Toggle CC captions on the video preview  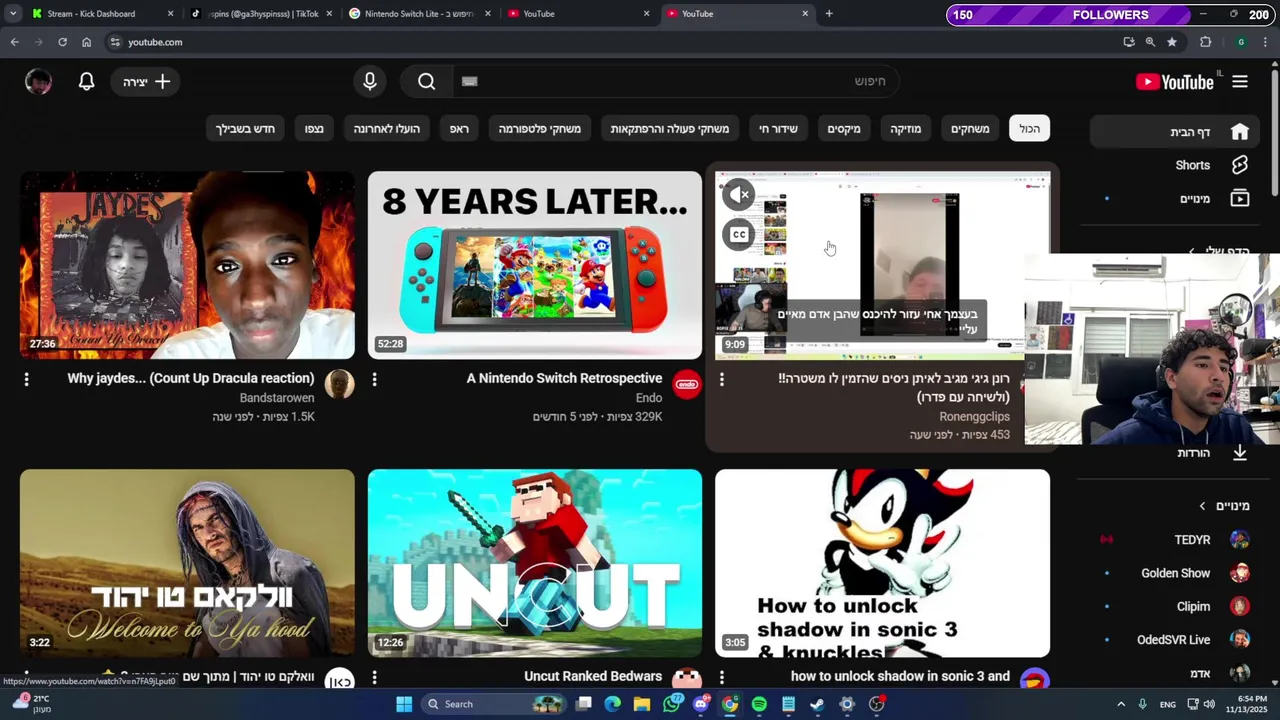pos(739,235)
